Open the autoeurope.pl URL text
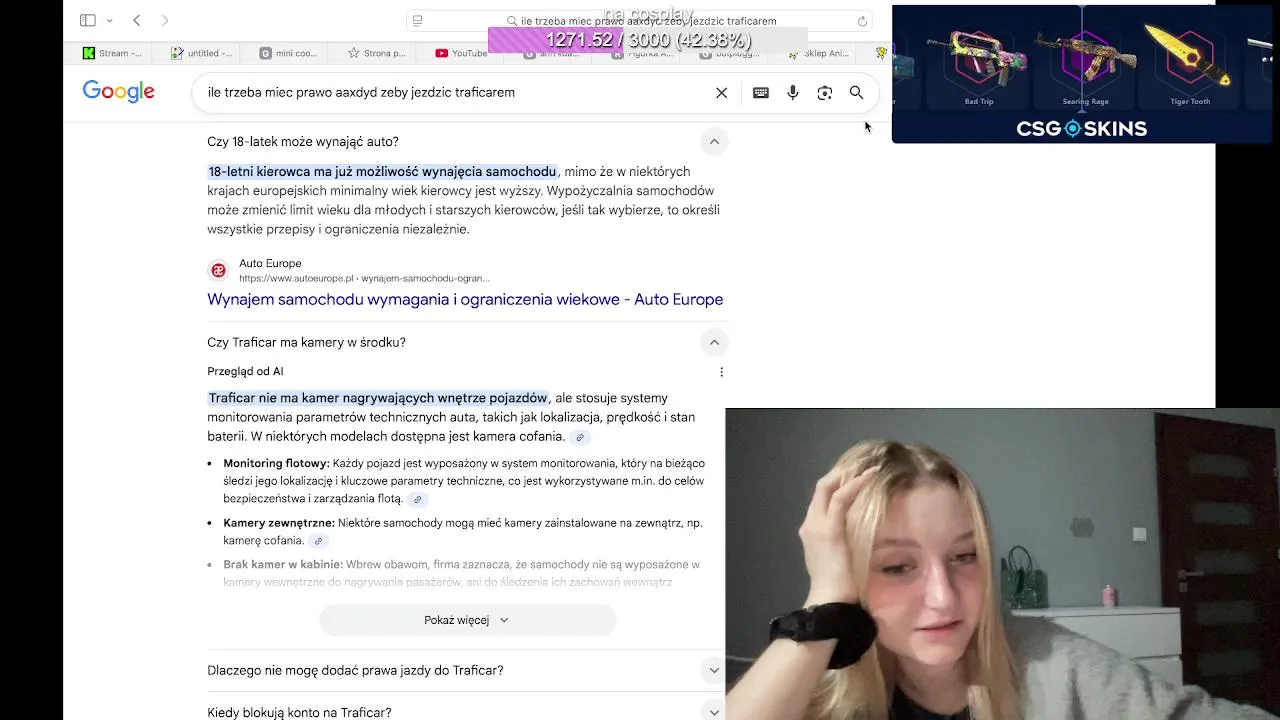The height and width of the screenshot is (720, 1280). (x=364, y=279)
